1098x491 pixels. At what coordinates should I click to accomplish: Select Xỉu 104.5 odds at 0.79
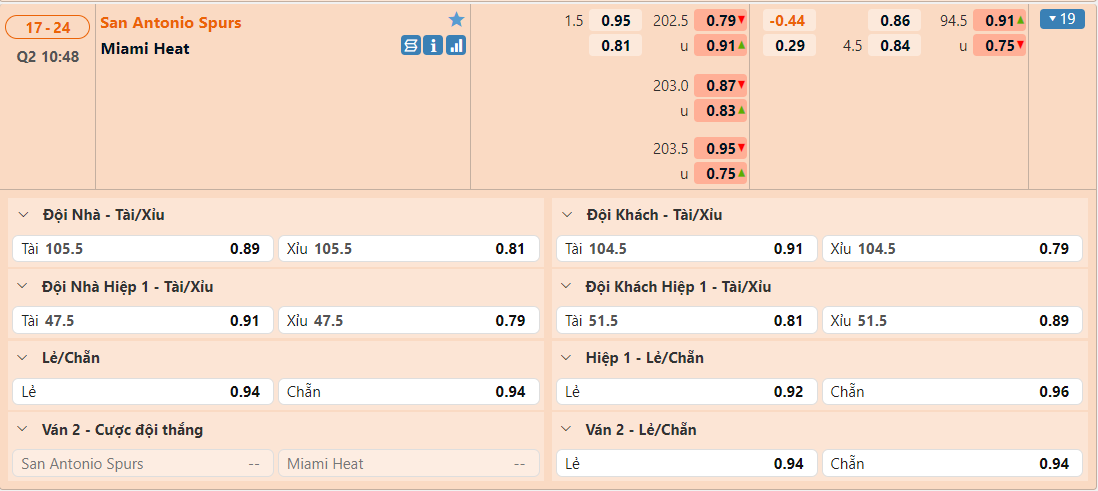[x=951, y=249]
